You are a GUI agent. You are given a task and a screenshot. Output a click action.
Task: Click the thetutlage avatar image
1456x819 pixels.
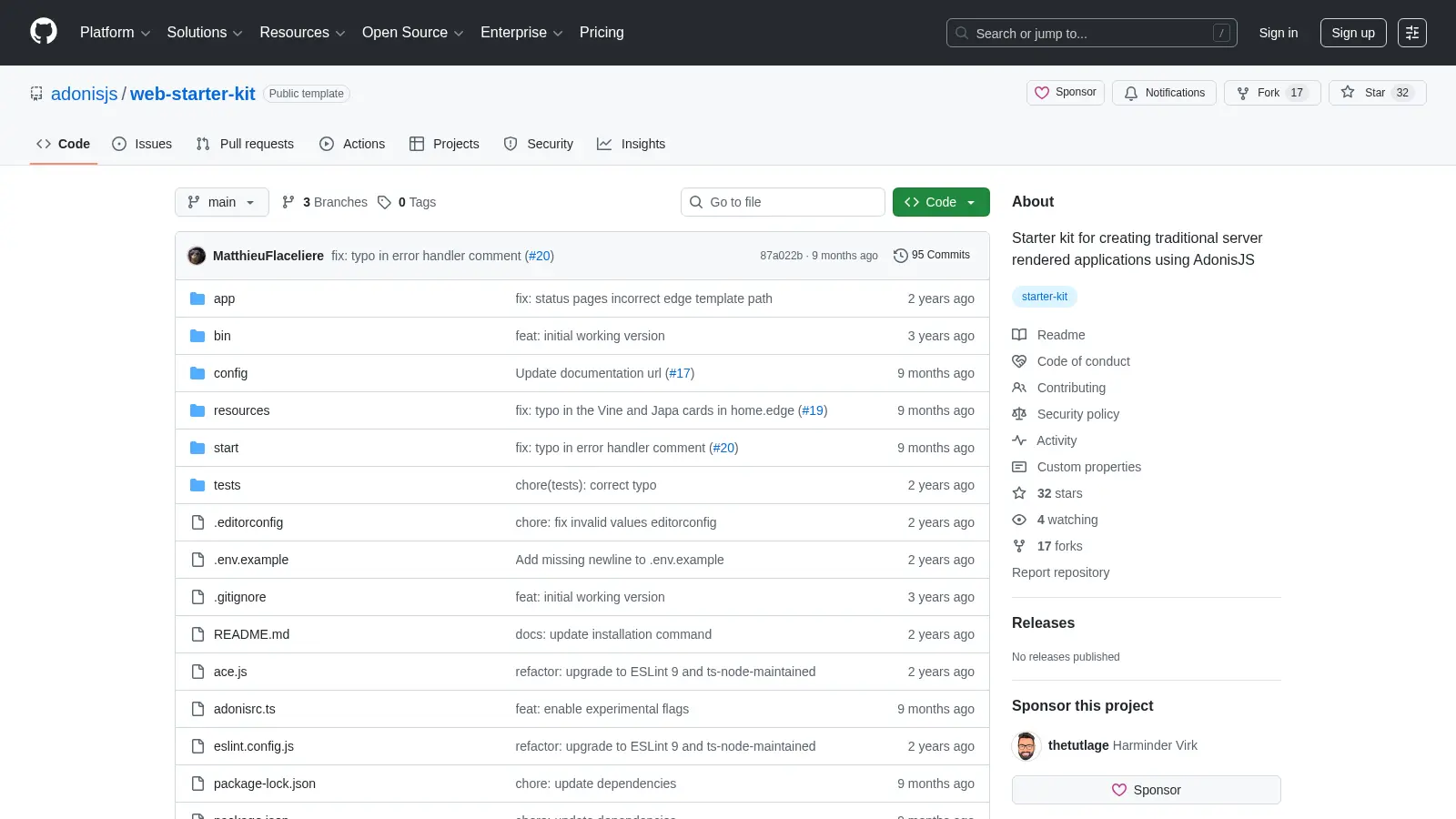1026,746
